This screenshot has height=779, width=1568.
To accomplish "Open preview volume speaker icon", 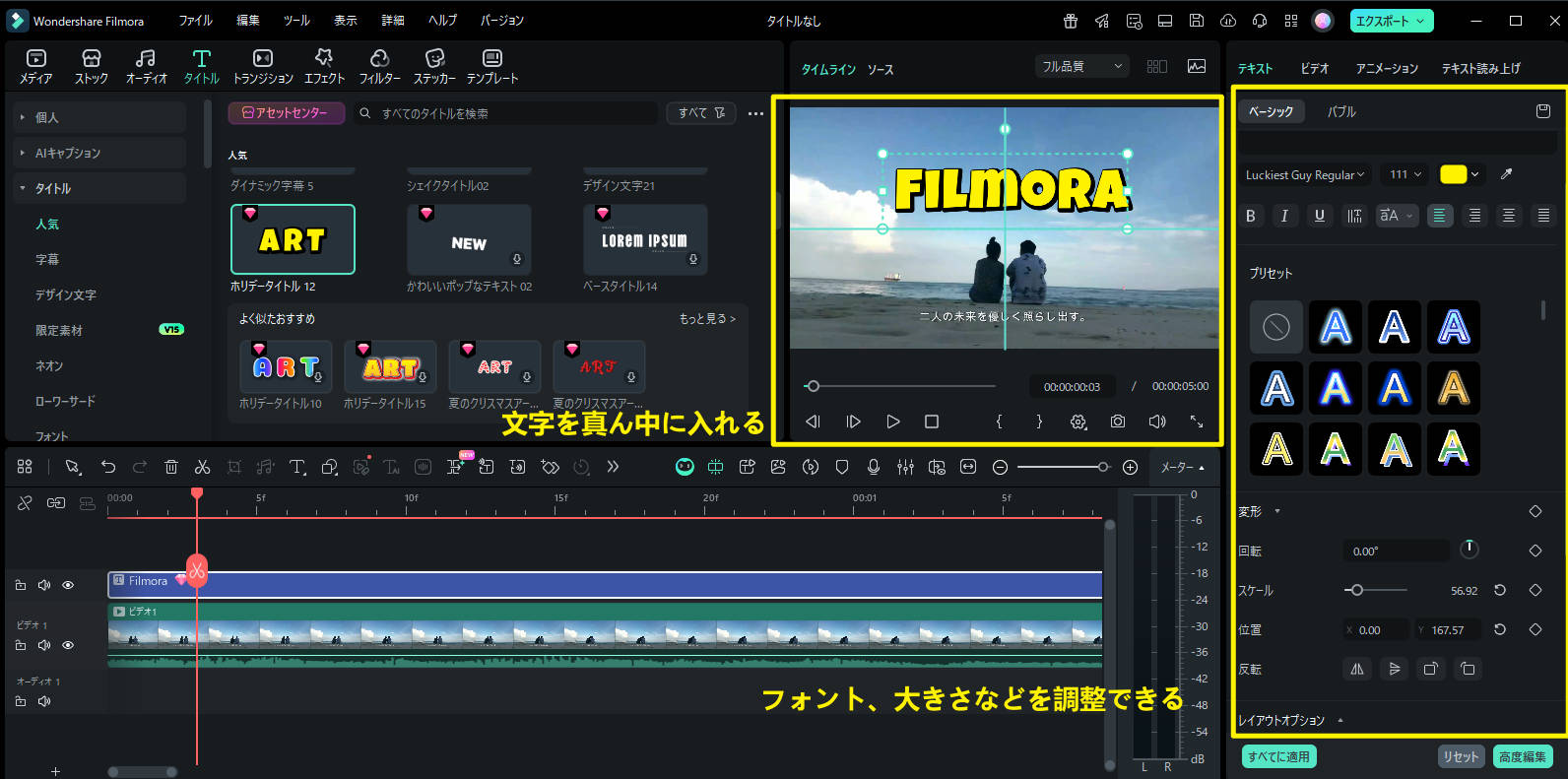I will [x=1157, y=422].
